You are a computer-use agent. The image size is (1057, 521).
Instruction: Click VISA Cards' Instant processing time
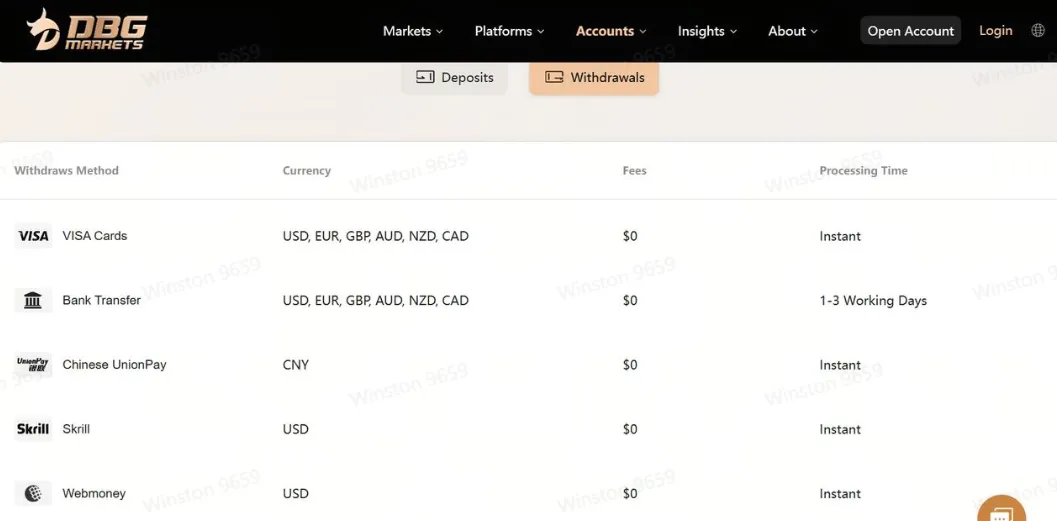(x=840, y=237)
